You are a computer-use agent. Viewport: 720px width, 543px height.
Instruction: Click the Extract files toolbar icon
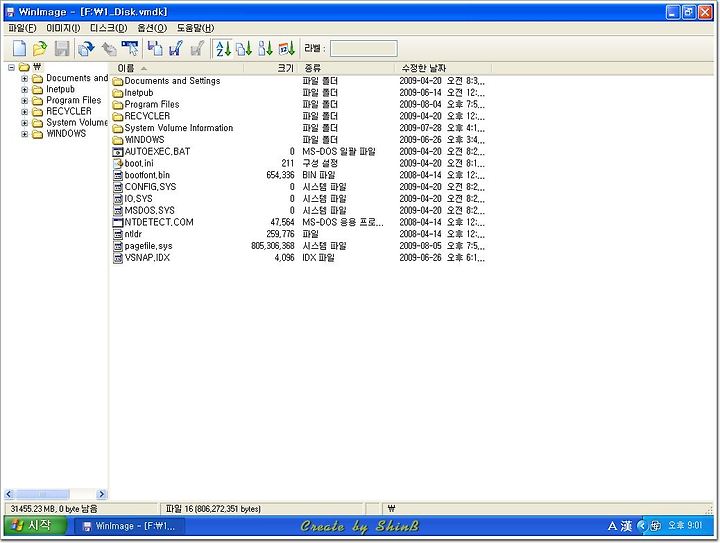[x=86, y=48]
